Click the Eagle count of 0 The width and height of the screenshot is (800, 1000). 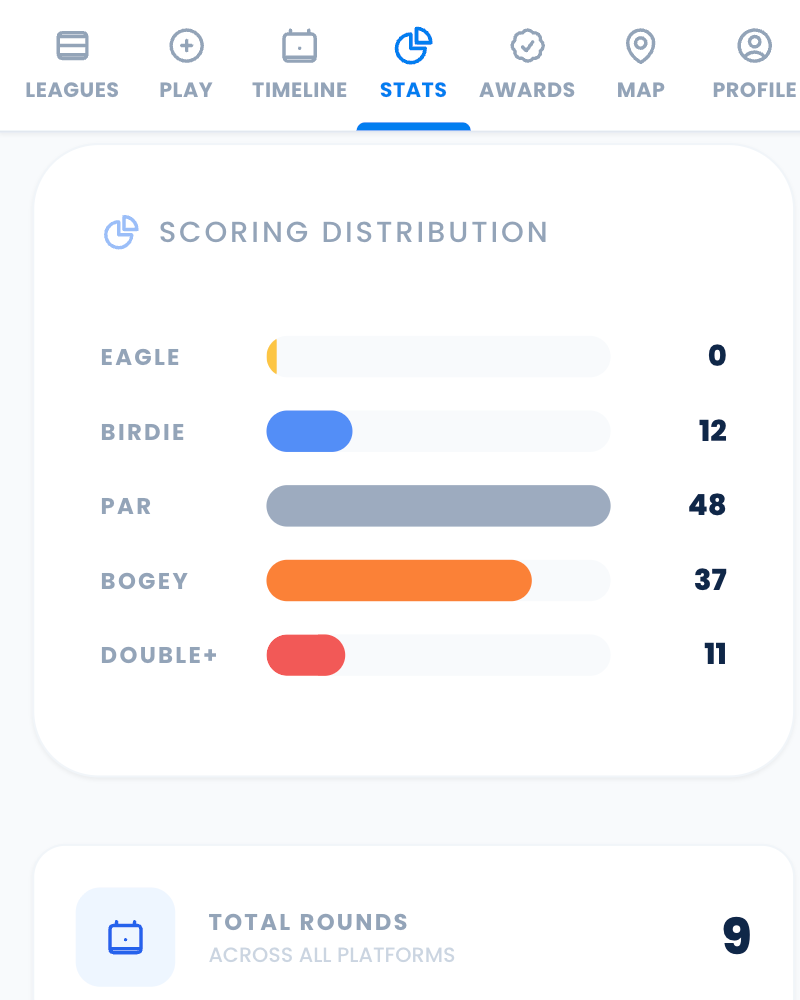coord(716,356)
